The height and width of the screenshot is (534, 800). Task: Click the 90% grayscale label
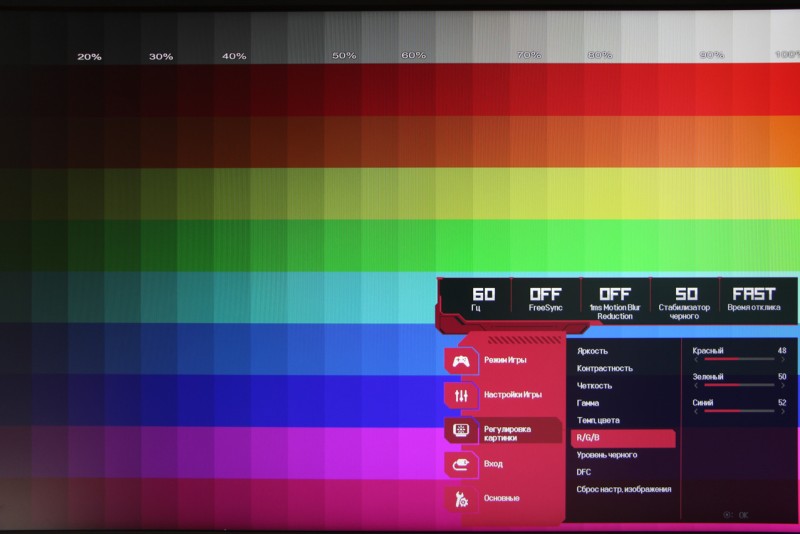pos(712,55)
